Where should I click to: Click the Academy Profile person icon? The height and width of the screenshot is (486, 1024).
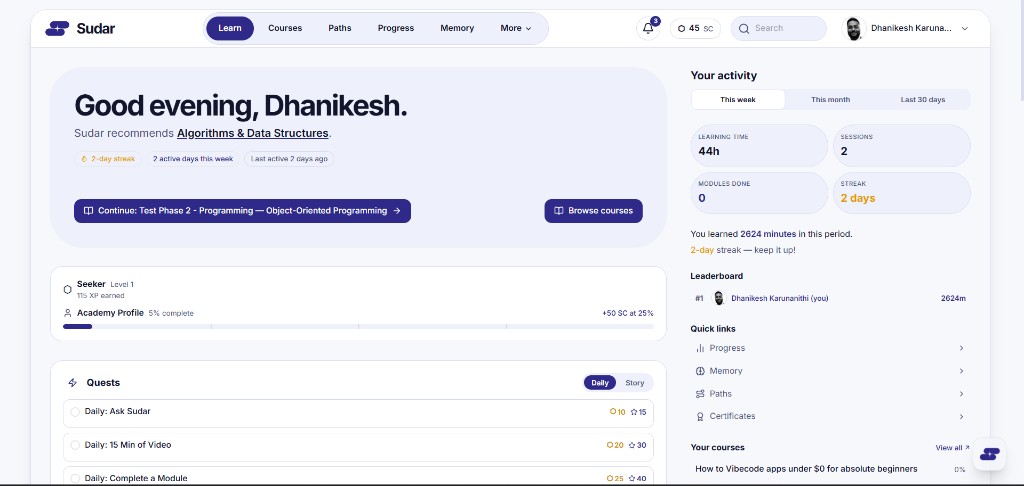pyautogui.click(x=67, y=313)
